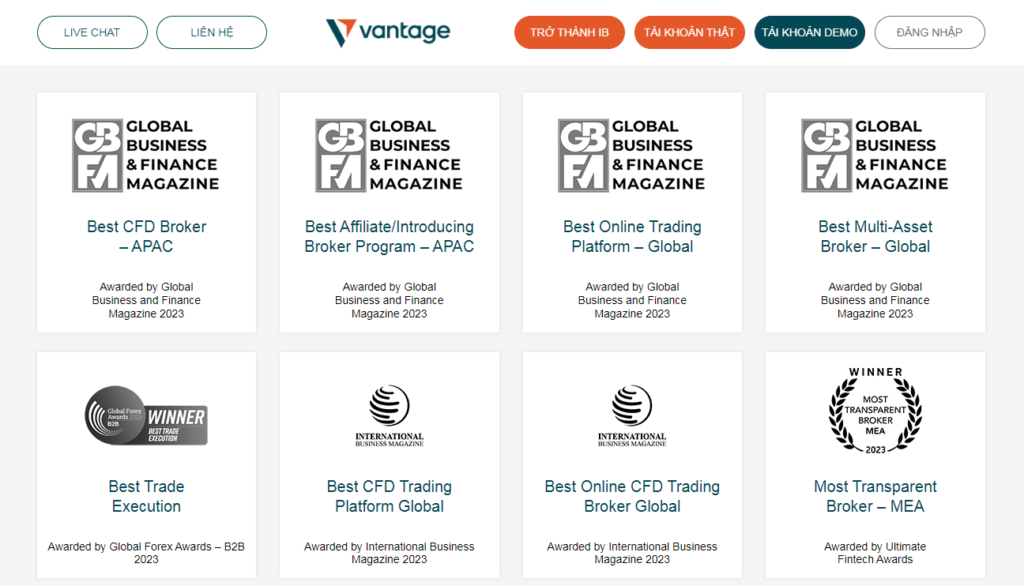The width and height of the screenshot is (1024, 586).
Task: Click the Best Trade Execution title text
Action: [x=146, y=496]
